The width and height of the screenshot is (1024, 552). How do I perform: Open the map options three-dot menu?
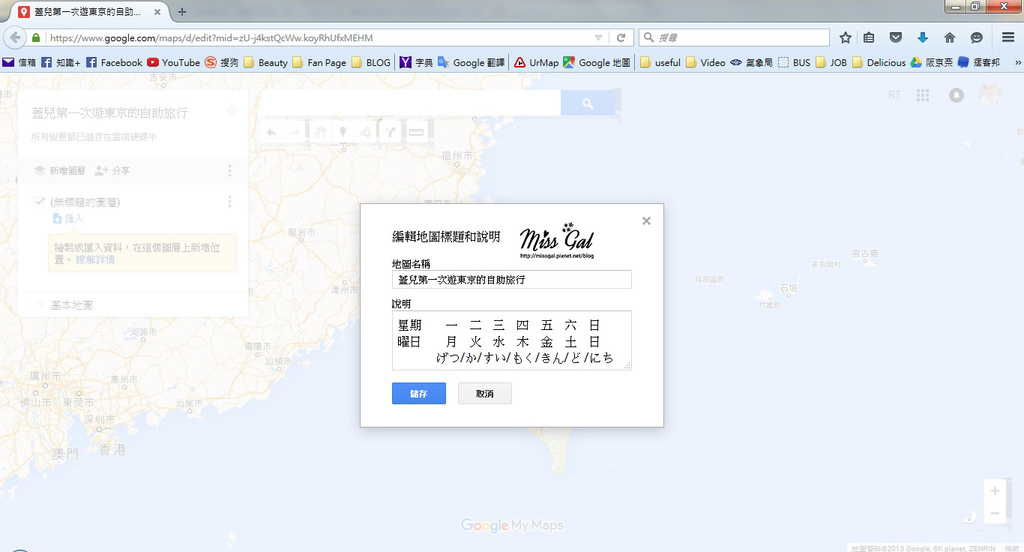[229, 170]
